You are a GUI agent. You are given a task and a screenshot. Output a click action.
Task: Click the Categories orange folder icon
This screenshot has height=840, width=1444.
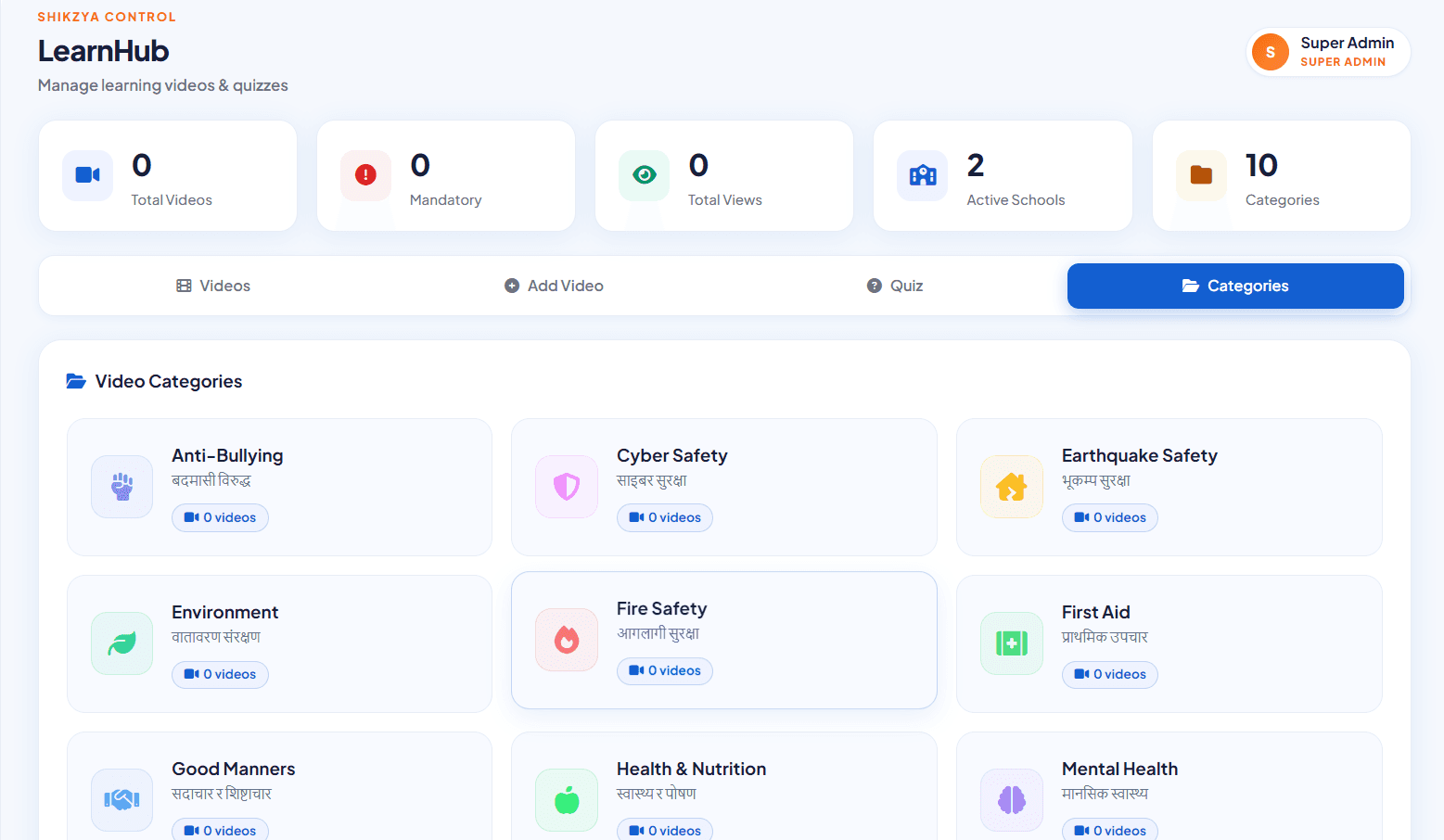1201,175
